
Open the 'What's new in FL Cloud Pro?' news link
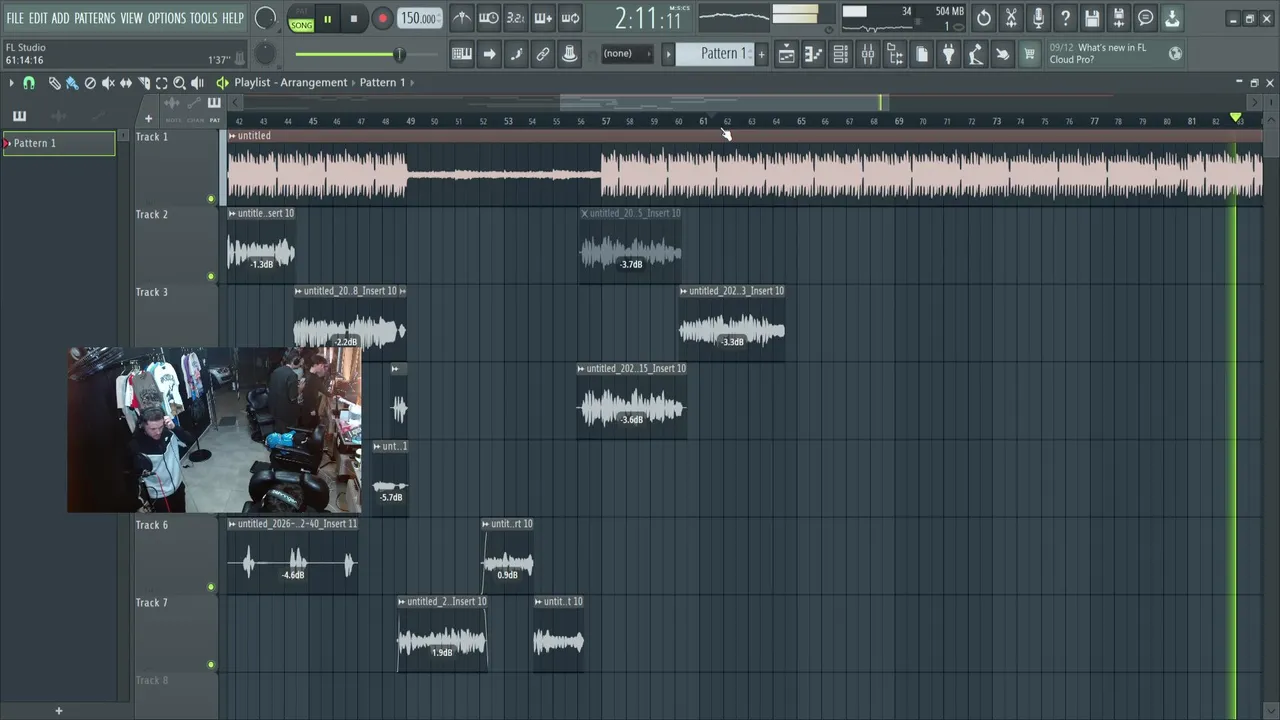tap(1098, 54)
